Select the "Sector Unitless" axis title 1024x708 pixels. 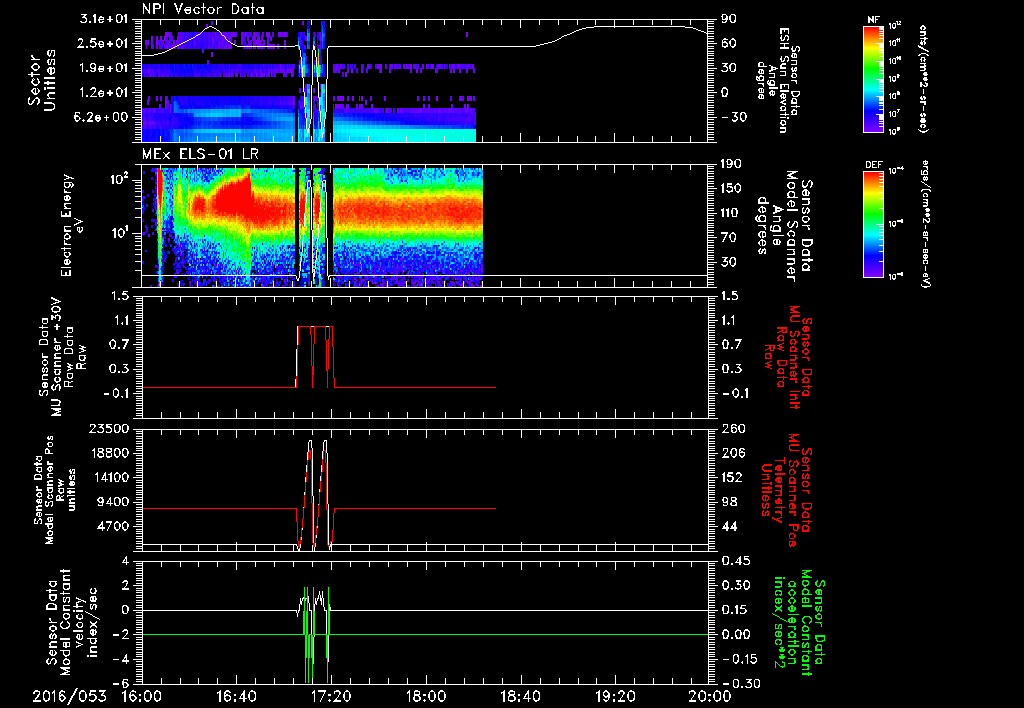42,80
